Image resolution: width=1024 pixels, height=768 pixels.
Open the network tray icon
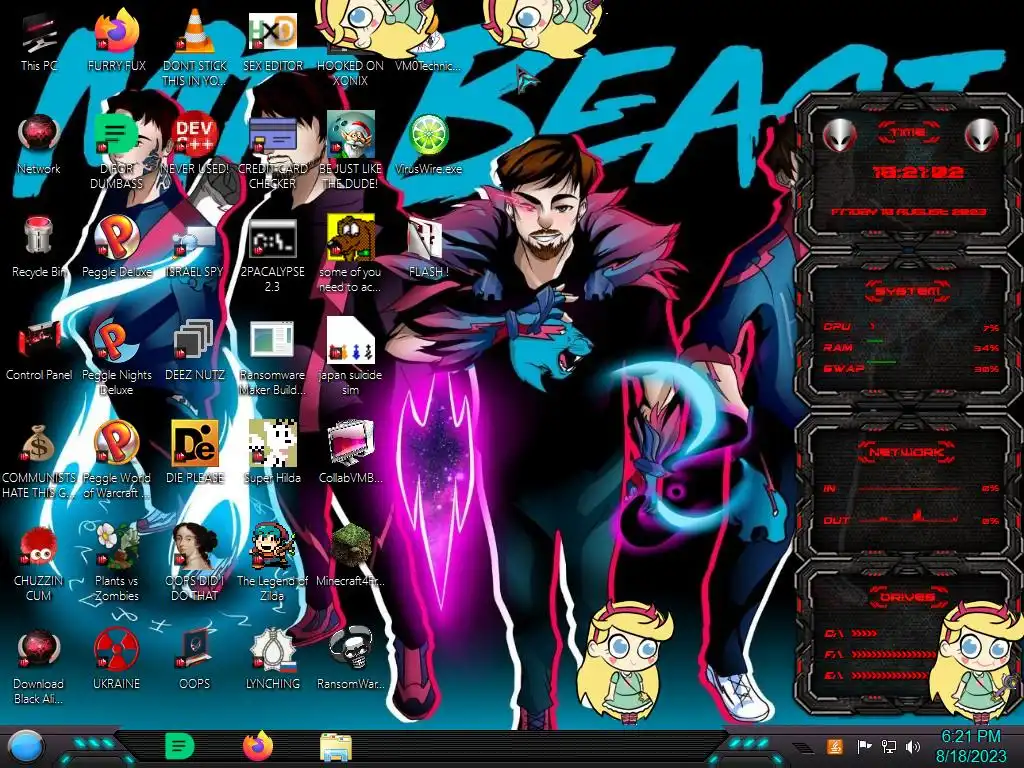(889, 747)
